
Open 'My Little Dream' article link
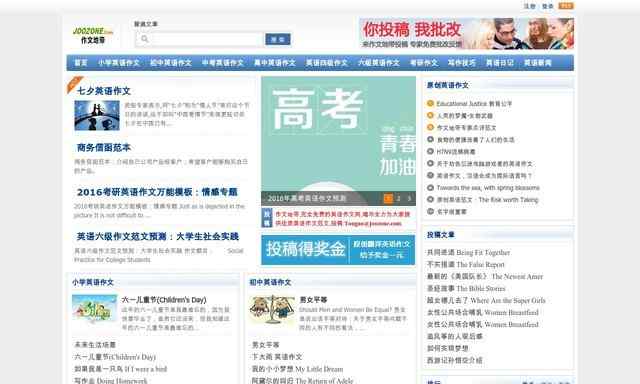pyautogui.click(x=297, y=369)
